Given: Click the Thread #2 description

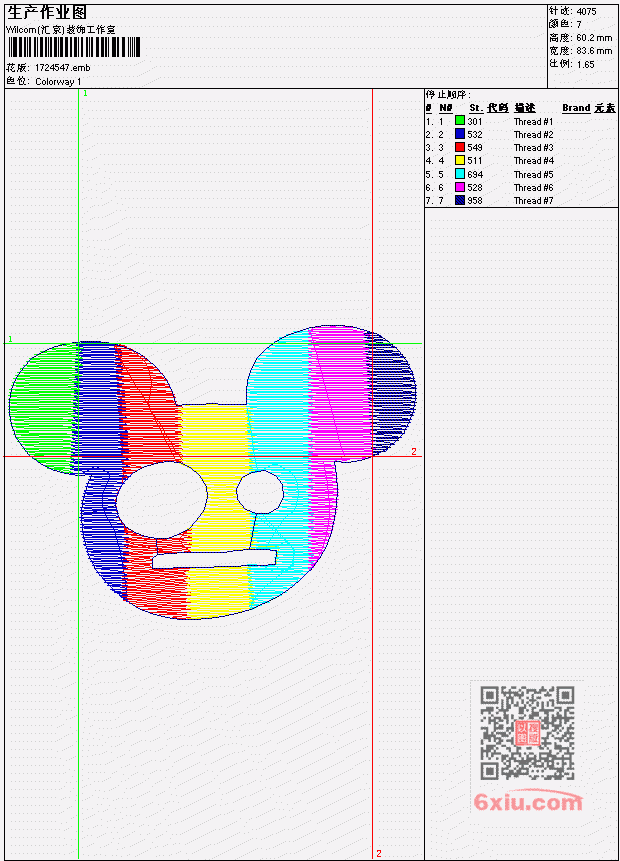Looking at the screenshot, I should (x=533, y=135).
